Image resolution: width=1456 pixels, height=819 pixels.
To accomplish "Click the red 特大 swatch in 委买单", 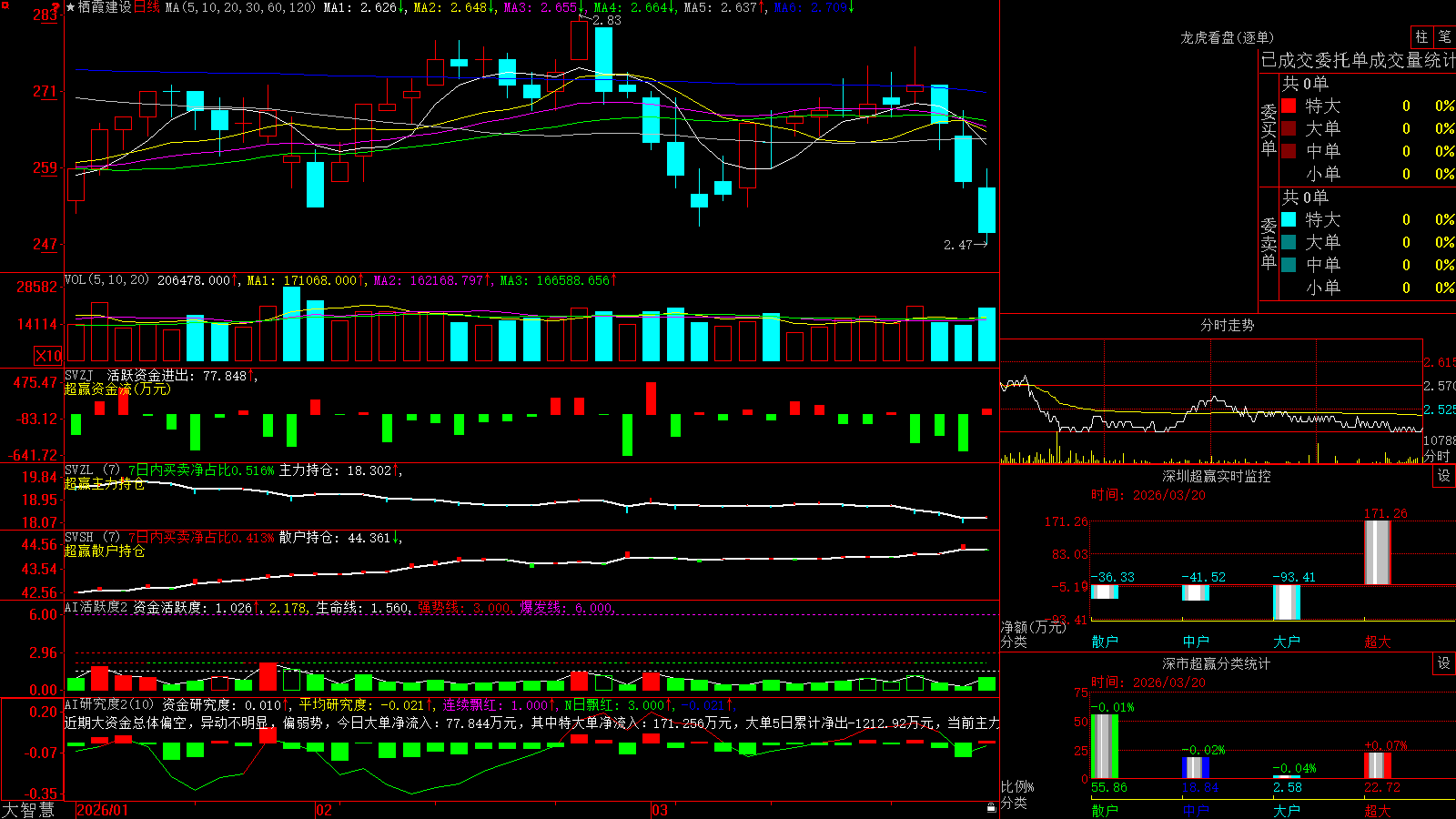I will (1289, 106).
